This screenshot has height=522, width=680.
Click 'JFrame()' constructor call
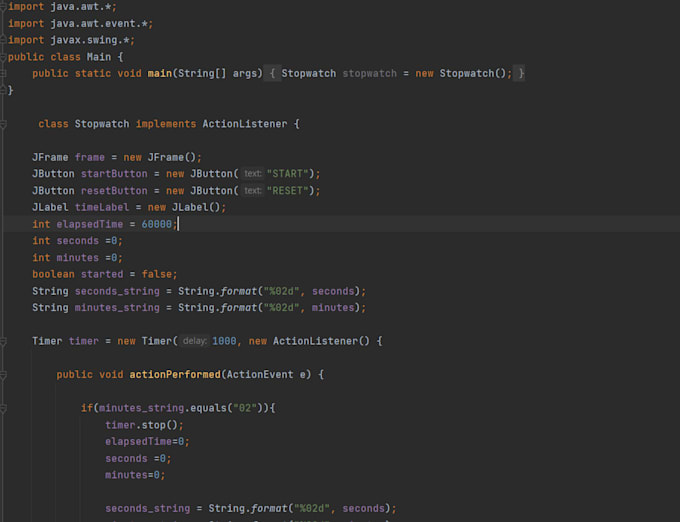(172, 157)
